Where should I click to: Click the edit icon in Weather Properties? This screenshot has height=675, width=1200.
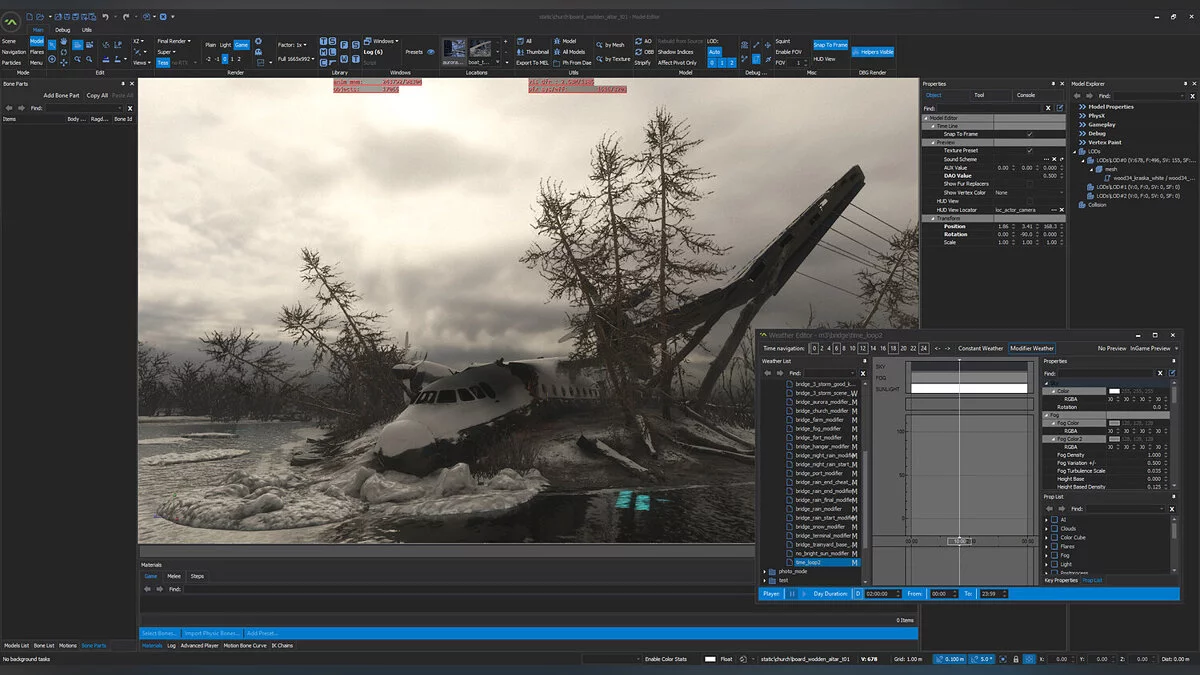point(1173,373)
